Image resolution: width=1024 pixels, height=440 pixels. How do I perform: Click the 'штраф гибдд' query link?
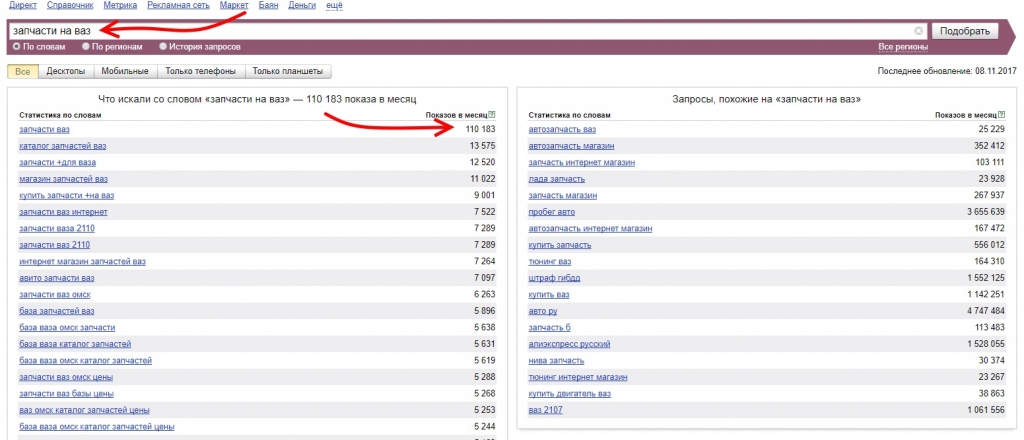[x=554, y=277]
